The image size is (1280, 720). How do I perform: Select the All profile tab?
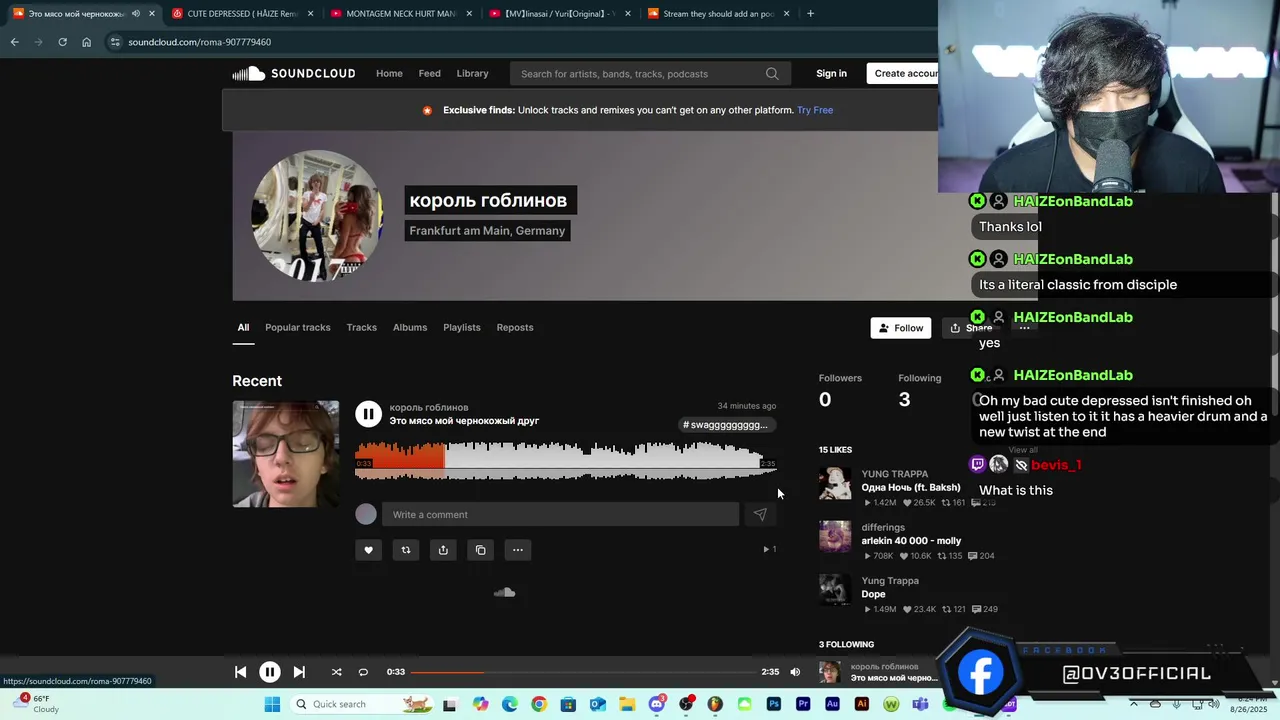(243, 327)
